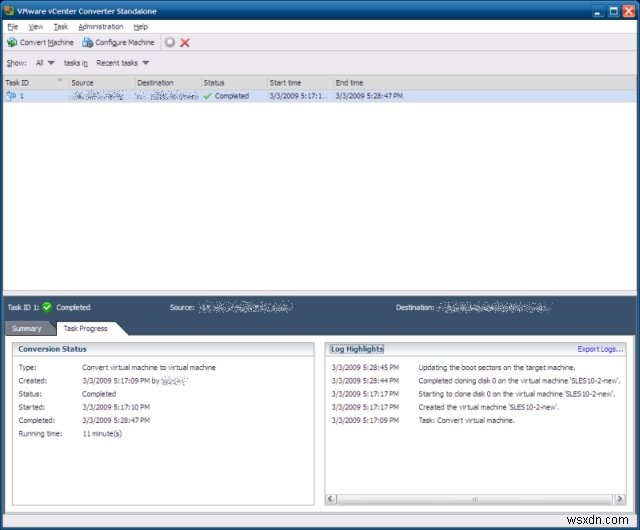Click the Export Logs link
The image size is (640, 530).
[600, 349]
